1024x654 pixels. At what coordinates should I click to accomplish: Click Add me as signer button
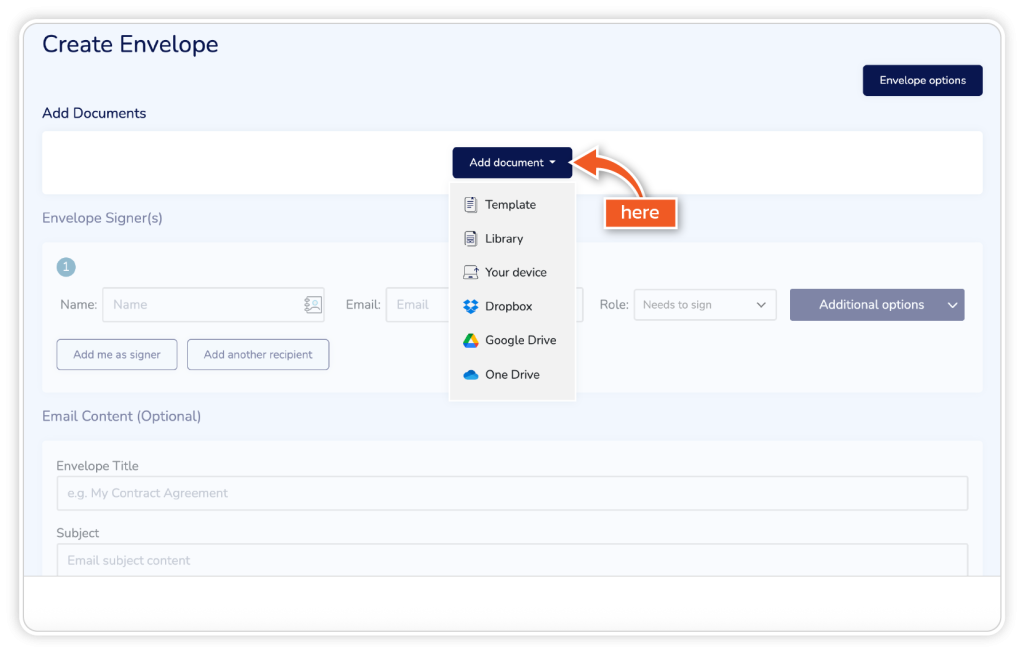(x=117, y=355)
